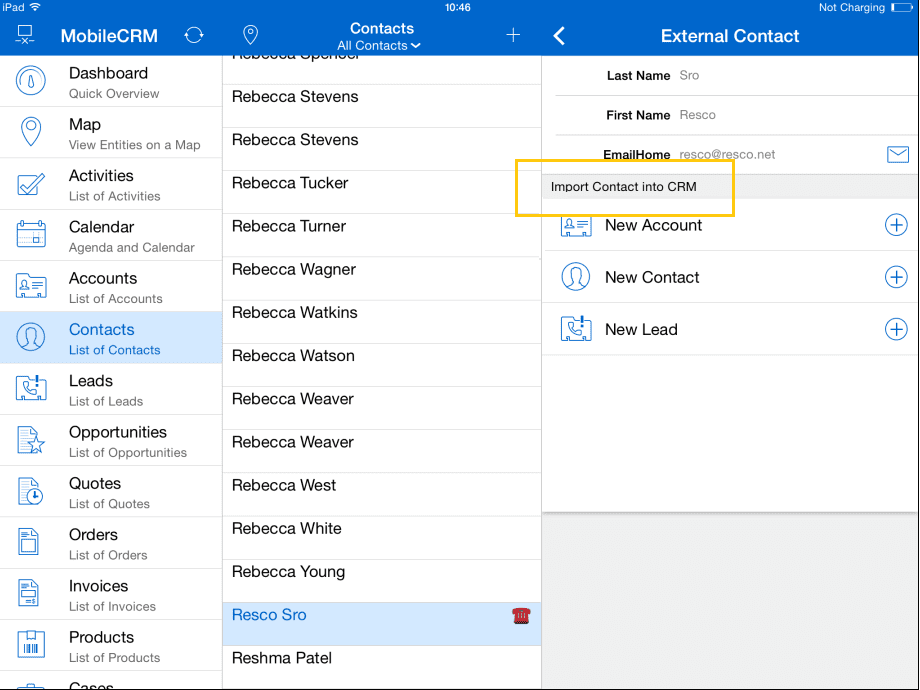Tap the plus circle for New Account

click(x=896, y=225)
